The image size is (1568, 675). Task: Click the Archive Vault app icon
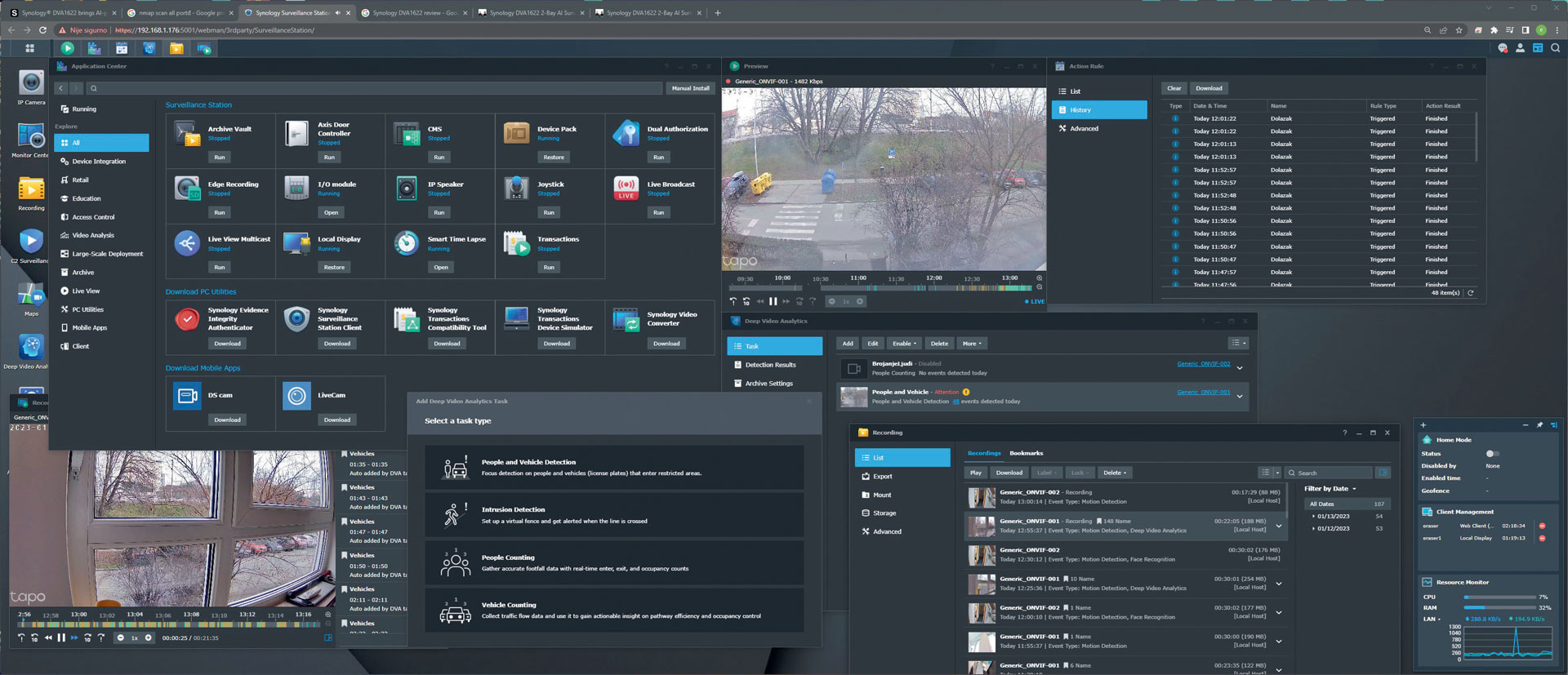187,133
